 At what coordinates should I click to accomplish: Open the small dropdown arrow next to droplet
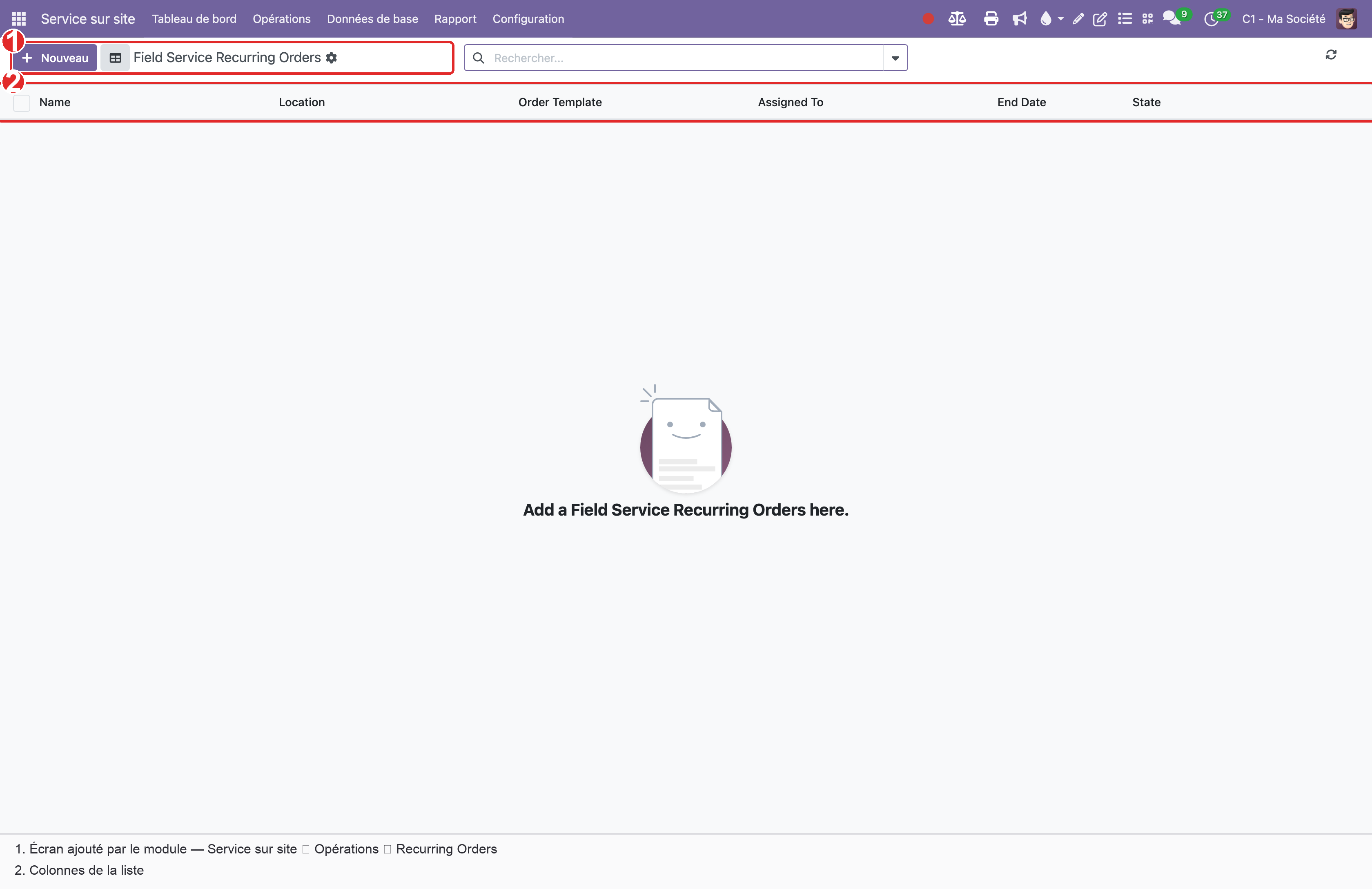[1061, 19]
